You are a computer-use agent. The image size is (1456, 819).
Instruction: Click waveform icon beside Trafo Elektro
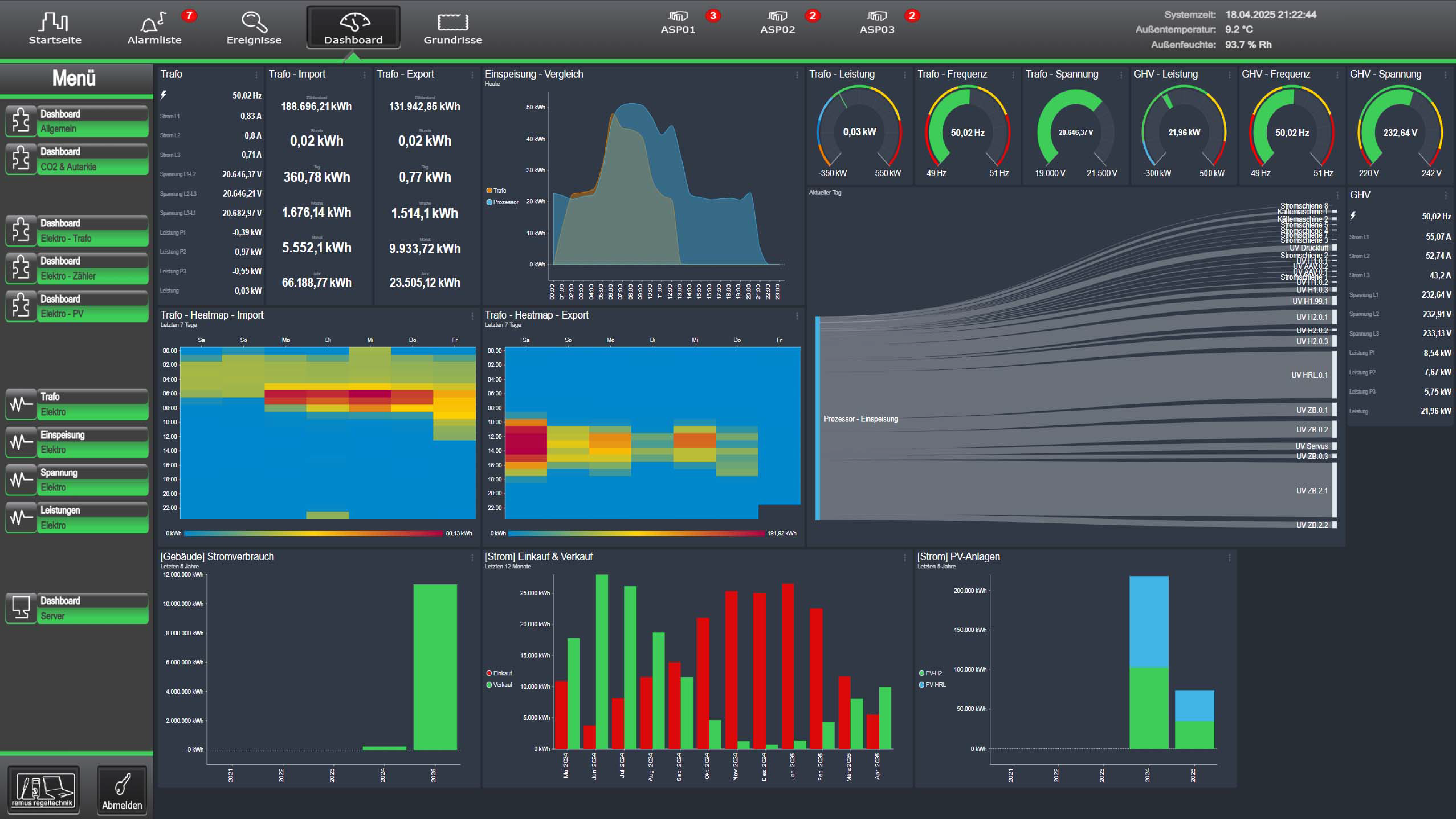[x=21, y=404]
